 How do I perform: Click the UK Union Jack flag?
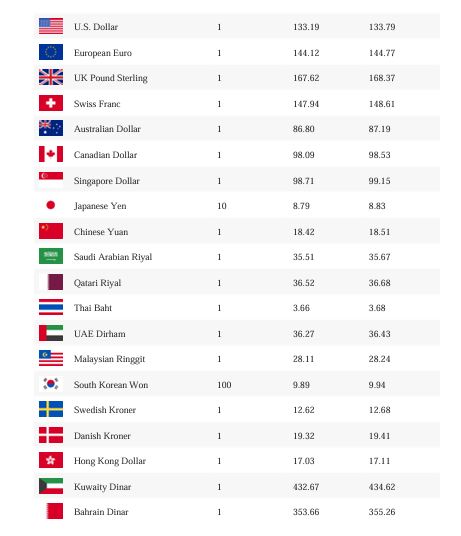tap(51, 77)
